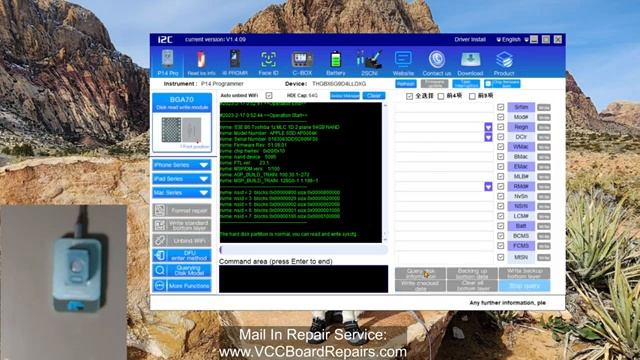Open the i6 PROMR tool
Viewport: 640px width, 360px height.
(x=235, y=62)
